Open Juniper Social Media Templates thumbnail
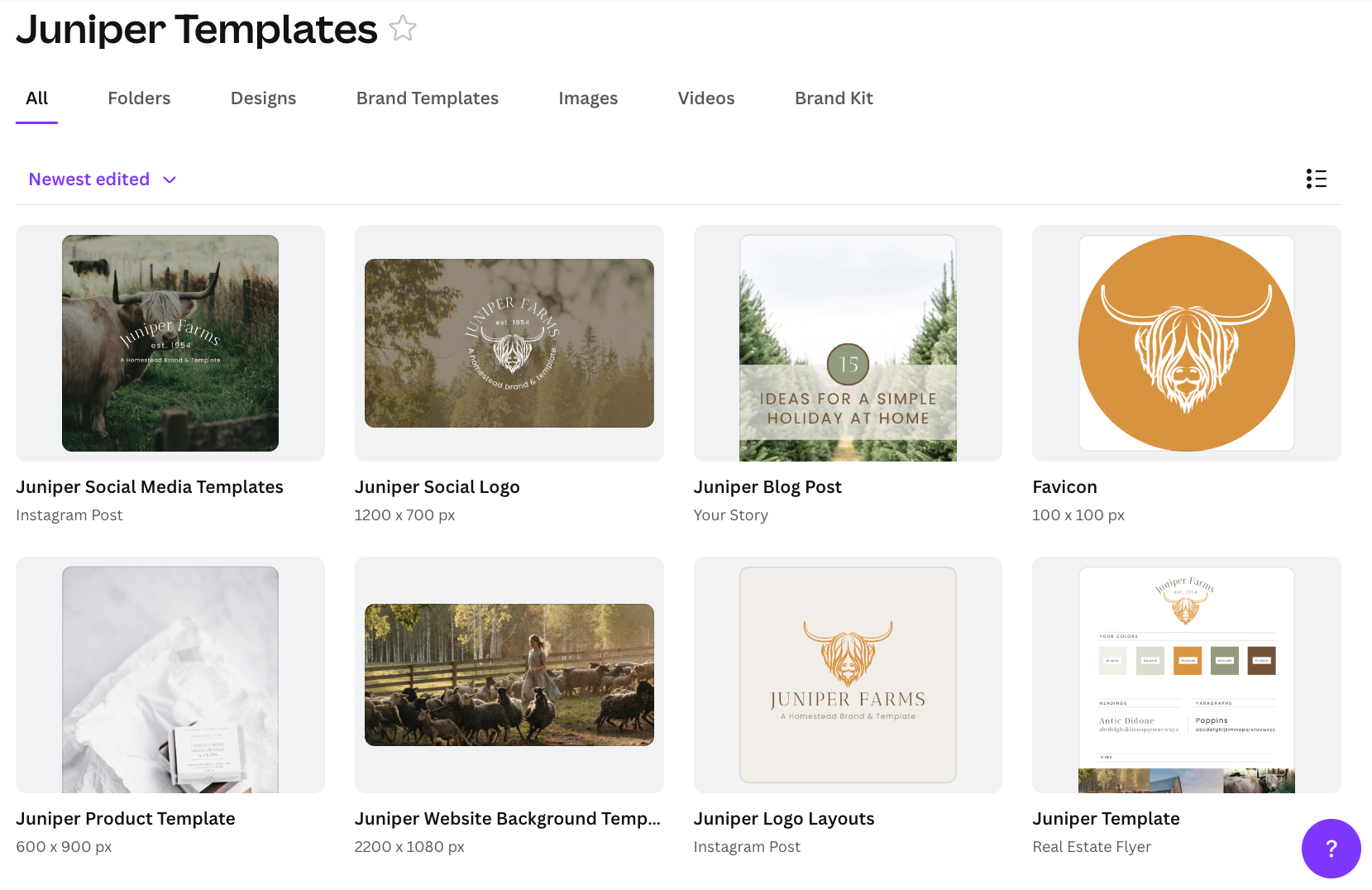The height and width of the screenshot is (890, 1372). click(170, 343)
